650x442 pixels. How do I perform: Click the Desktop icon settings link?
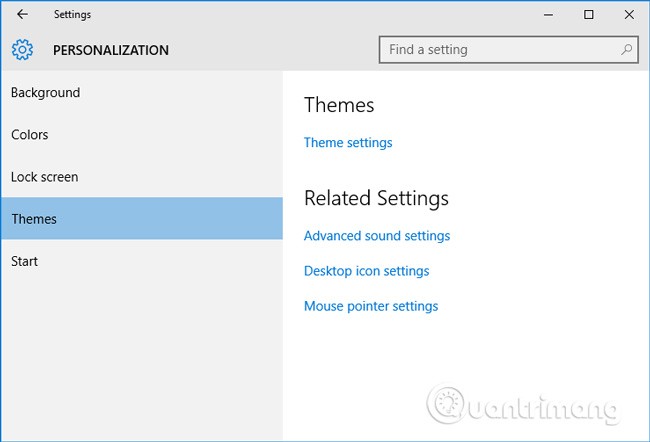366,271
